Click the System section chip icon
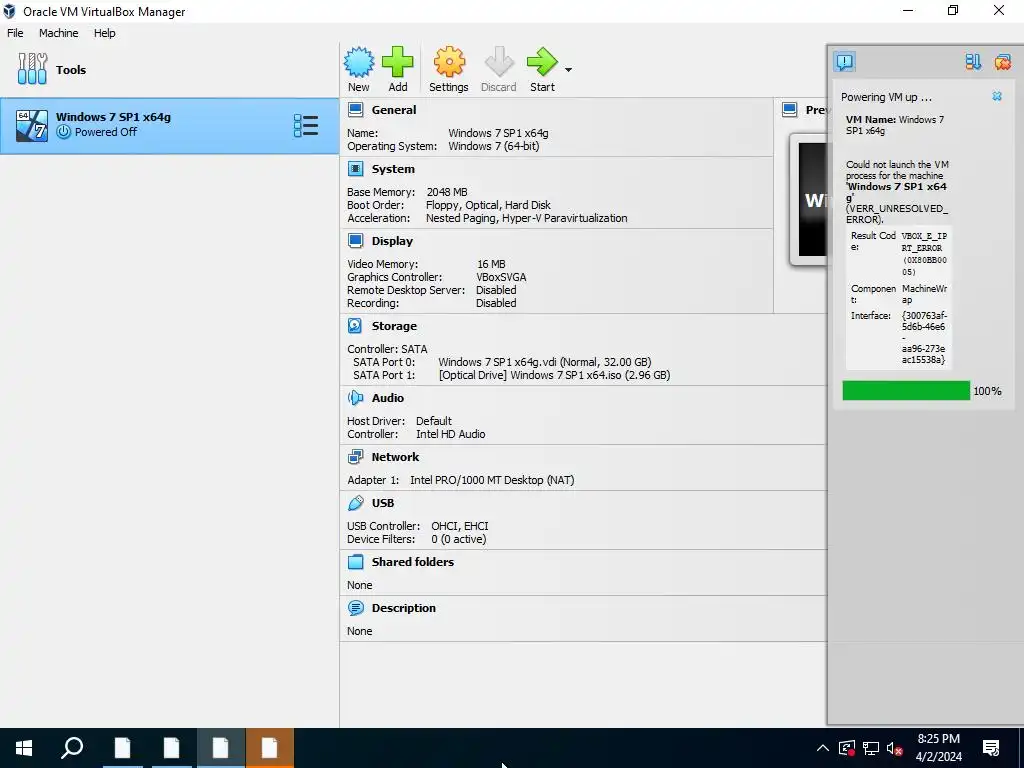This screenshot has width=1024, height=768. point(355,169)
